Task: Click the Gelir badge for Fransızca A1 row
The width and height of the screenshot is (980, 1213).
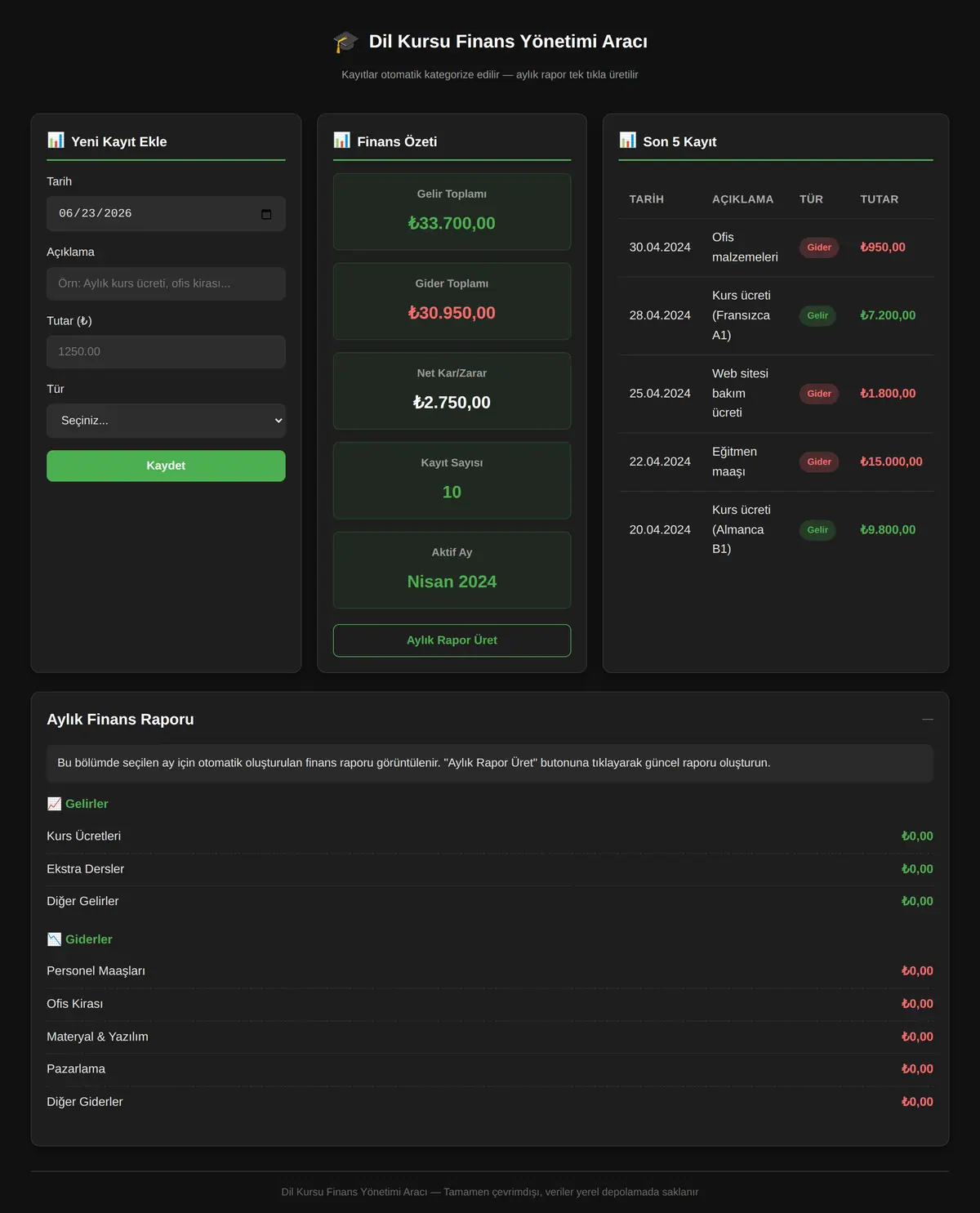Action: pyautogui.click(x=817, y=315)
